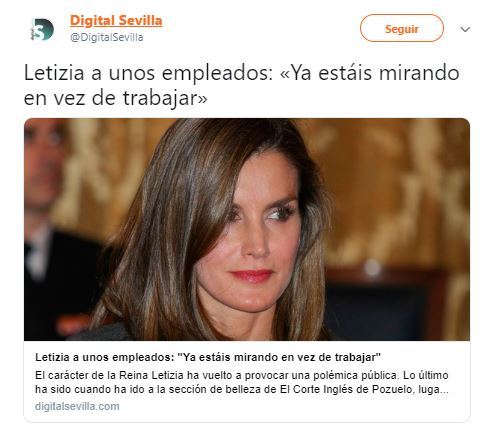Image resolution: width=487 pixels, height=426 pixels.
Task: Open the article preview photo
Action: pos(247,229)
